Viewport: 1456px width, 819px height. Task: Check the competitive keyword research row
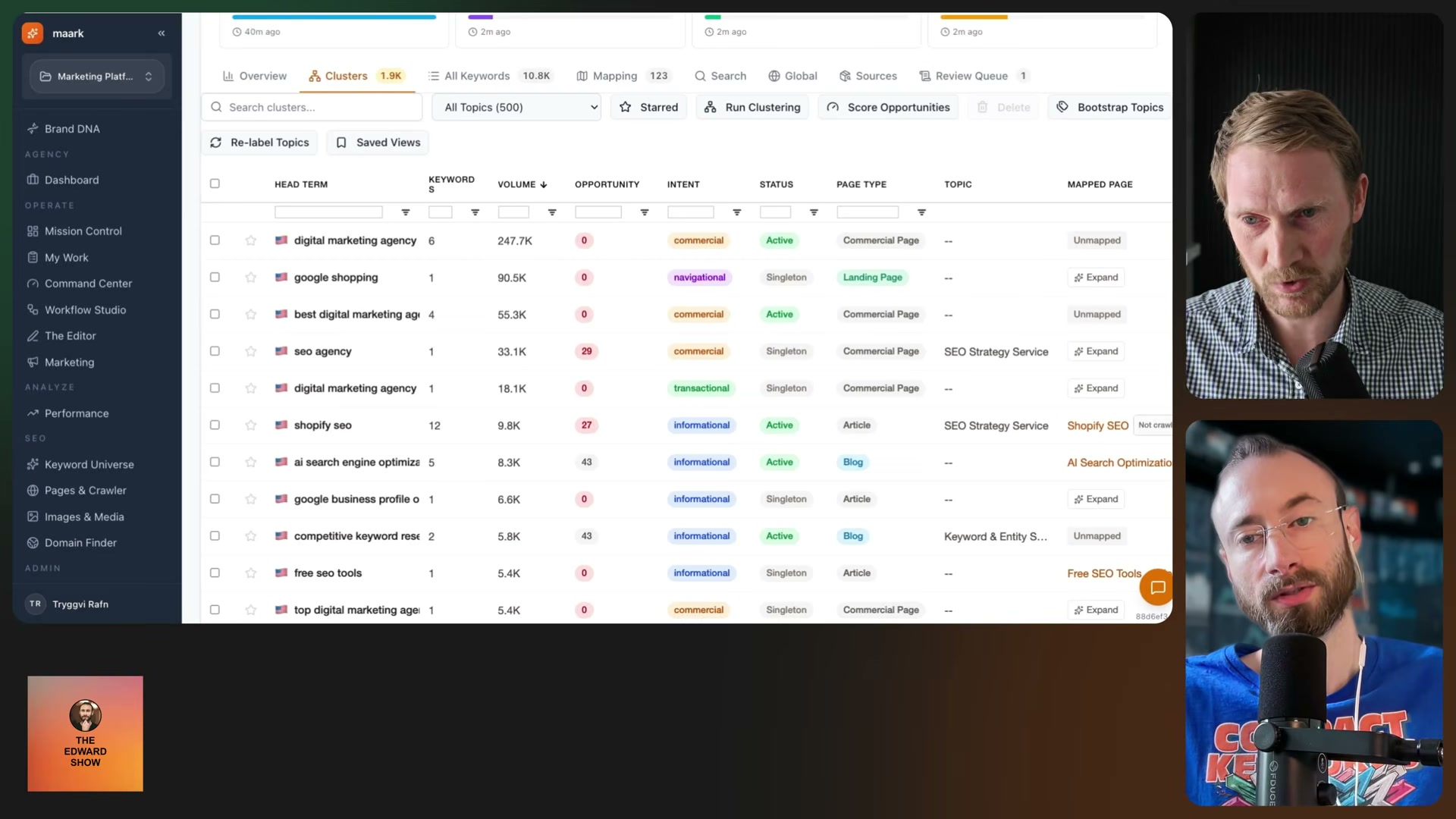[x=215, y=536]
